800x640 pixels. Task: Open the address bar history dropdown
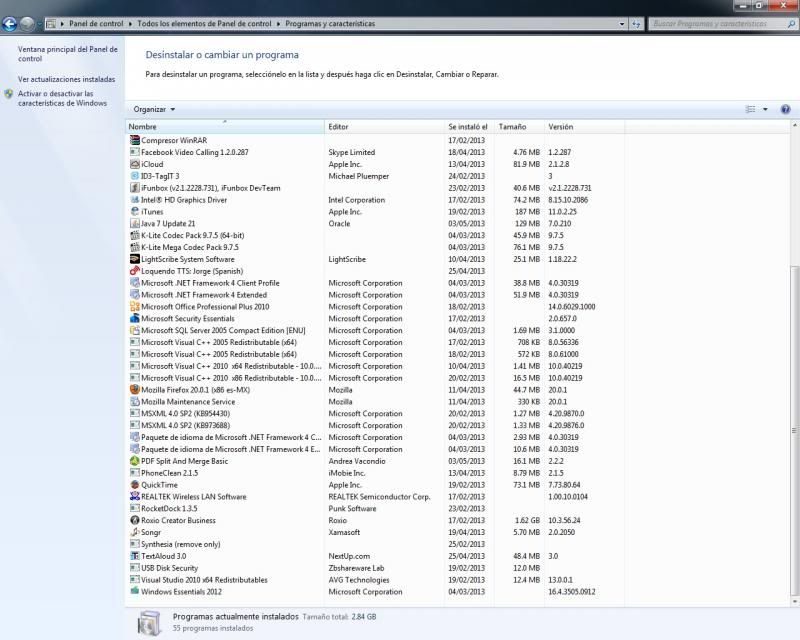click(x=621, y=23)
